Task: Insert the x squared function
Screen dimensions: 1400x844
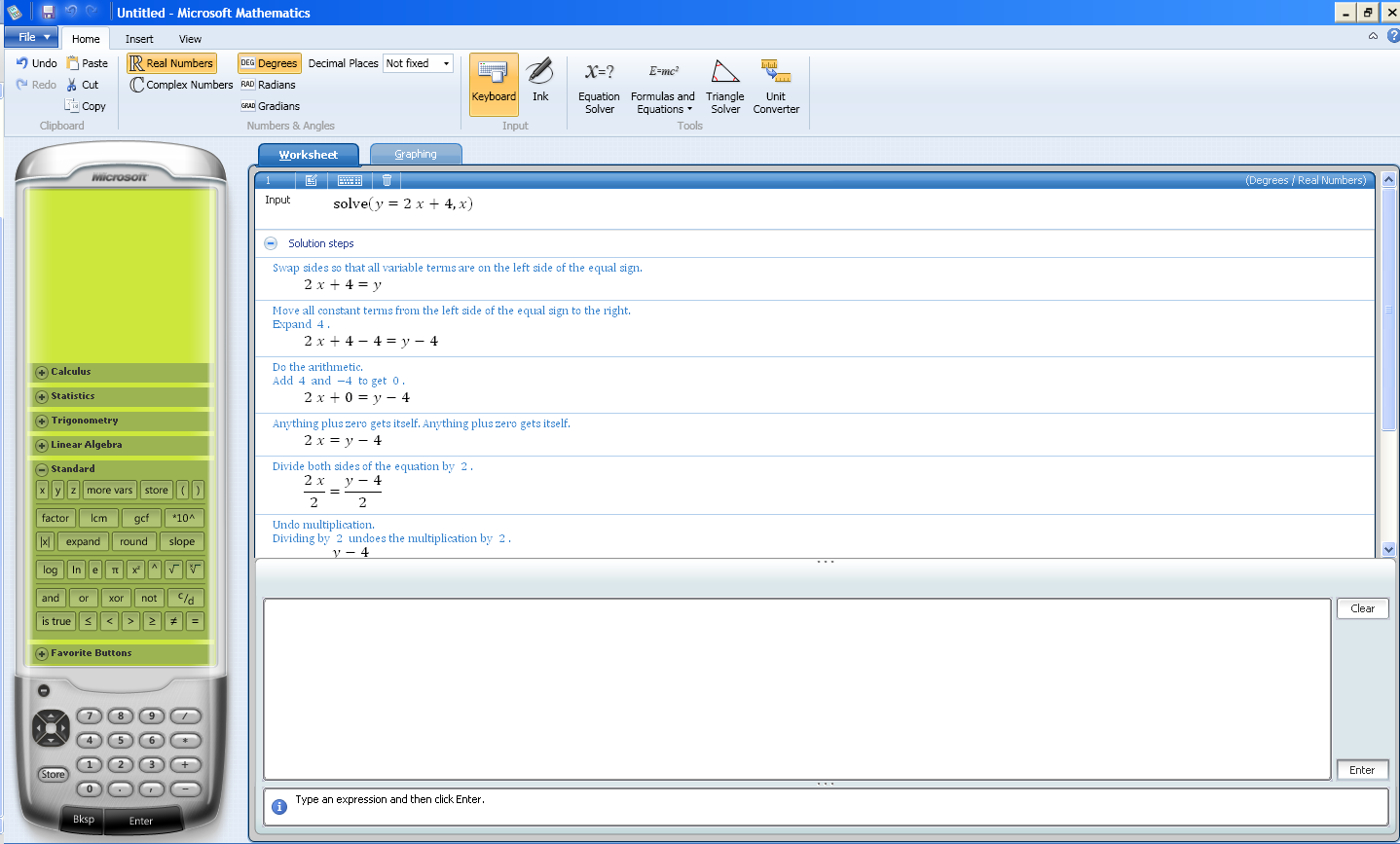Action: (x=135, y=569)
